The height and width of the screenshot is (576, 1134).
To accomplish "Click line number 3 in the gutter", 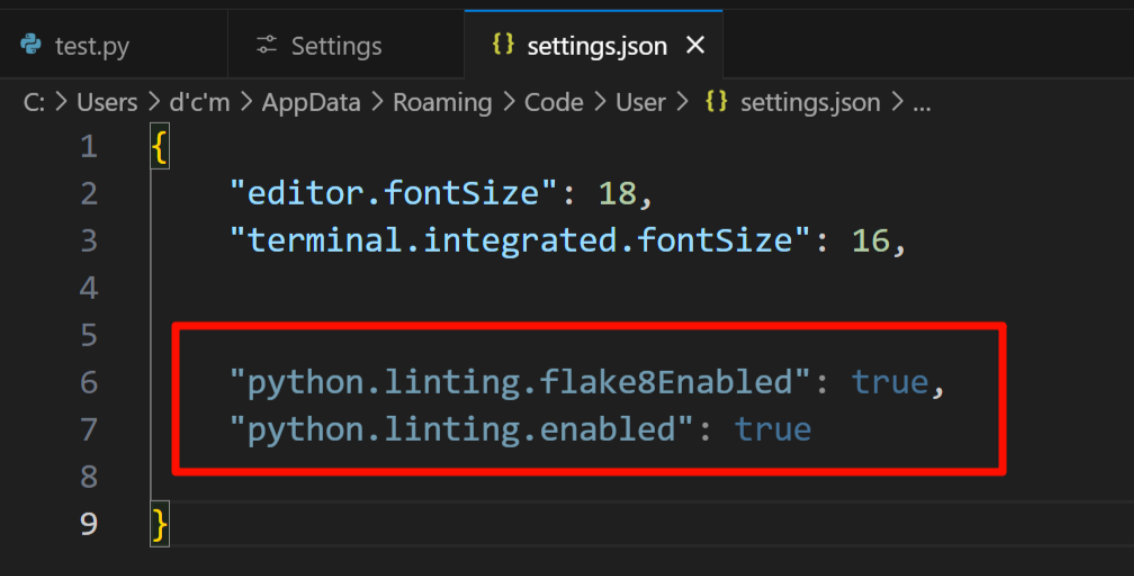I will pyautogui.click(x=89, y=241).
